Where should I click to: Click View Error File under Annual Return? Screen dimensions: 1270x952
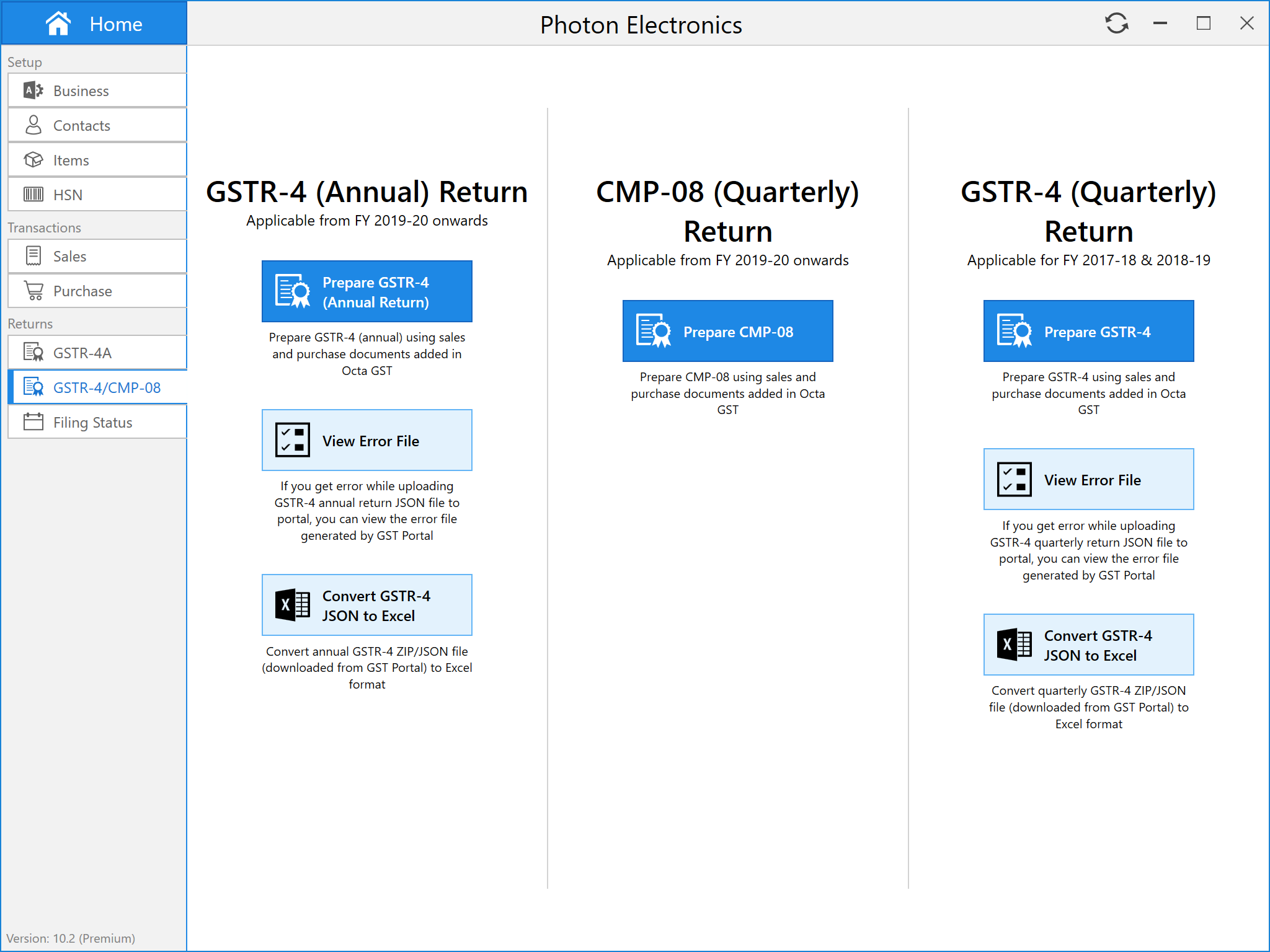coord(366,441)
